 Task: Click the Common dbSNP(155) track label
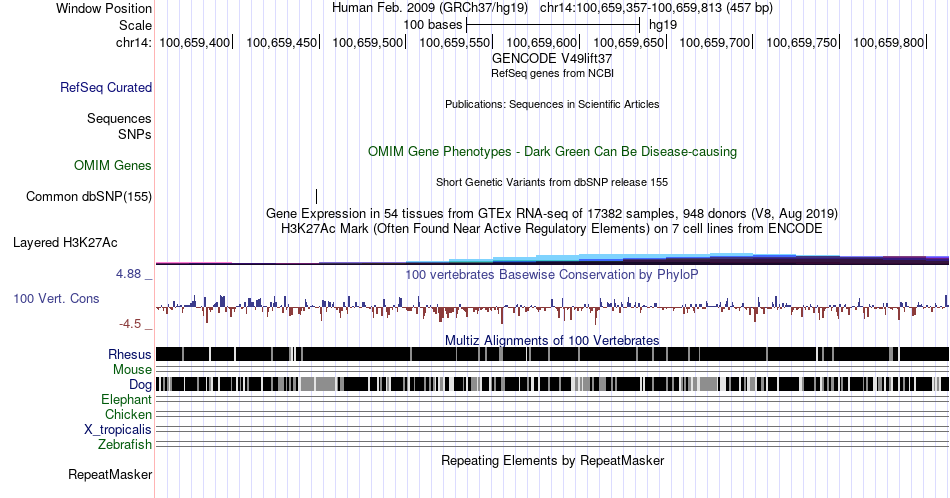pyautogui.click(x=89, y=196)
